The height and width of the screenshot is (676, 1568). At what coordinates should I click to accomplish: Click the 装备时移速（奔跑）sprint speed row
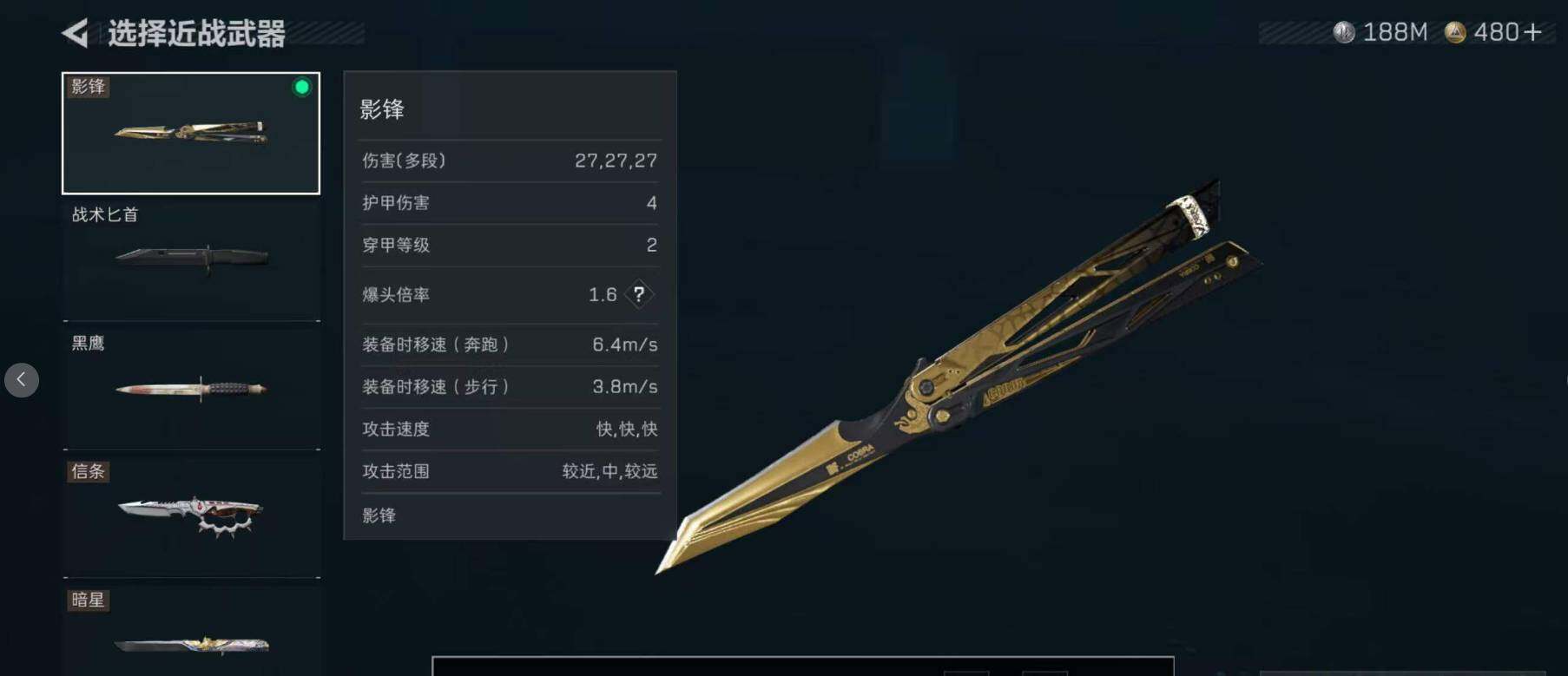click(510, 345)
